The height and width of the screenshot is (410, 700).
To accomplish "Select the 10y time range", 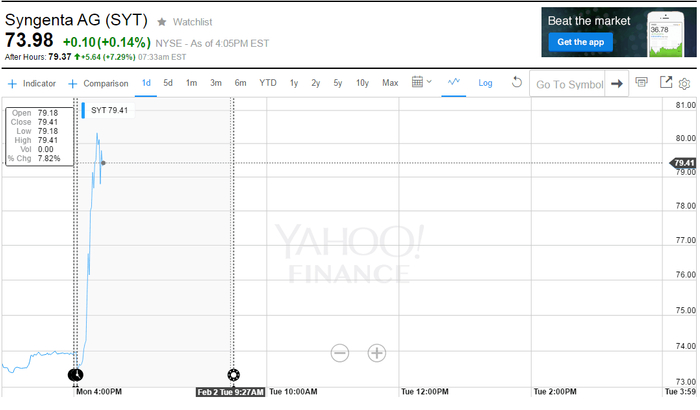I will tap(362, 83).
